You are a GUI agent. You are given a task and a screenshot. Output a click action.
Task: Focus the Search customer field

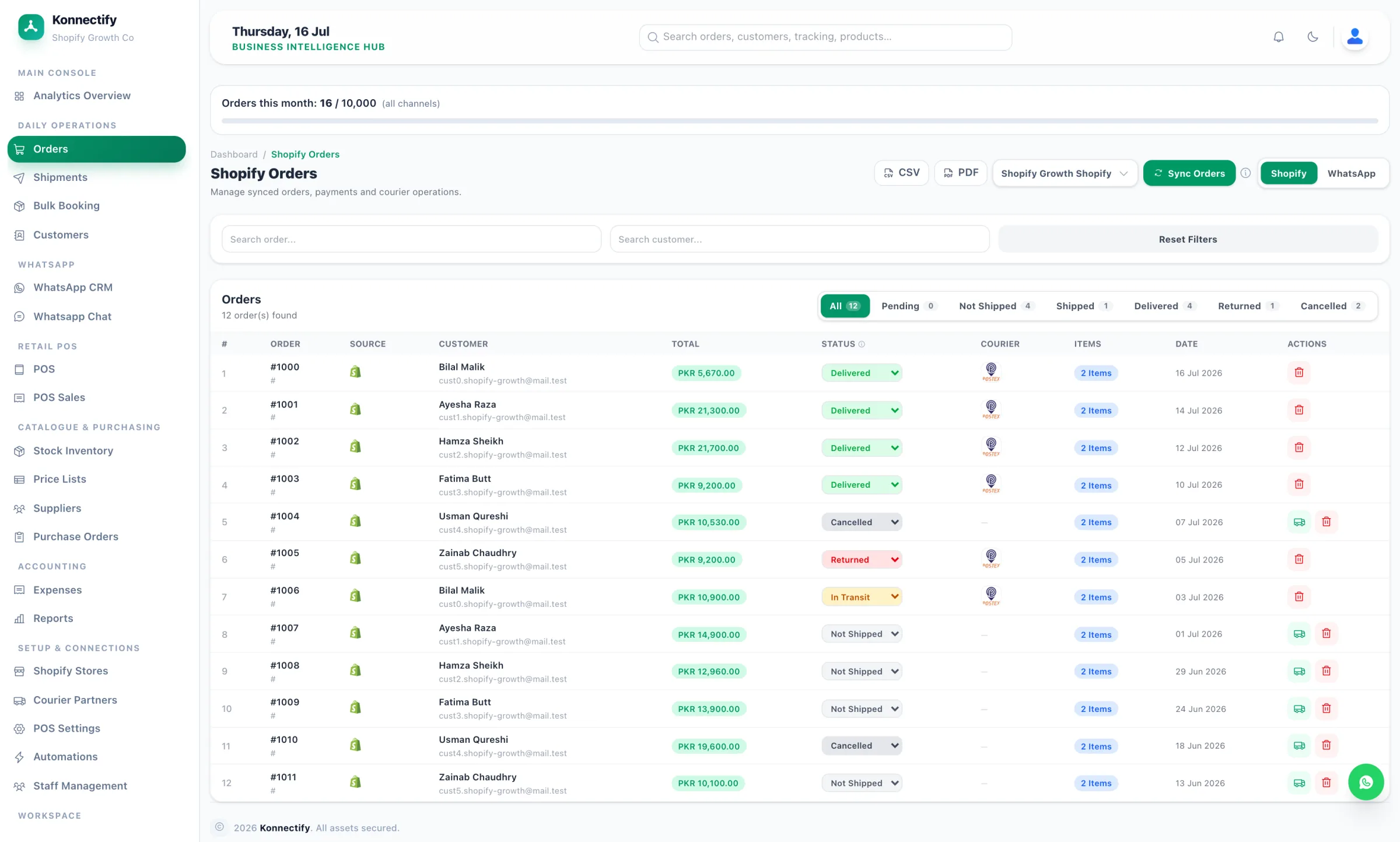tap(799, 239)
